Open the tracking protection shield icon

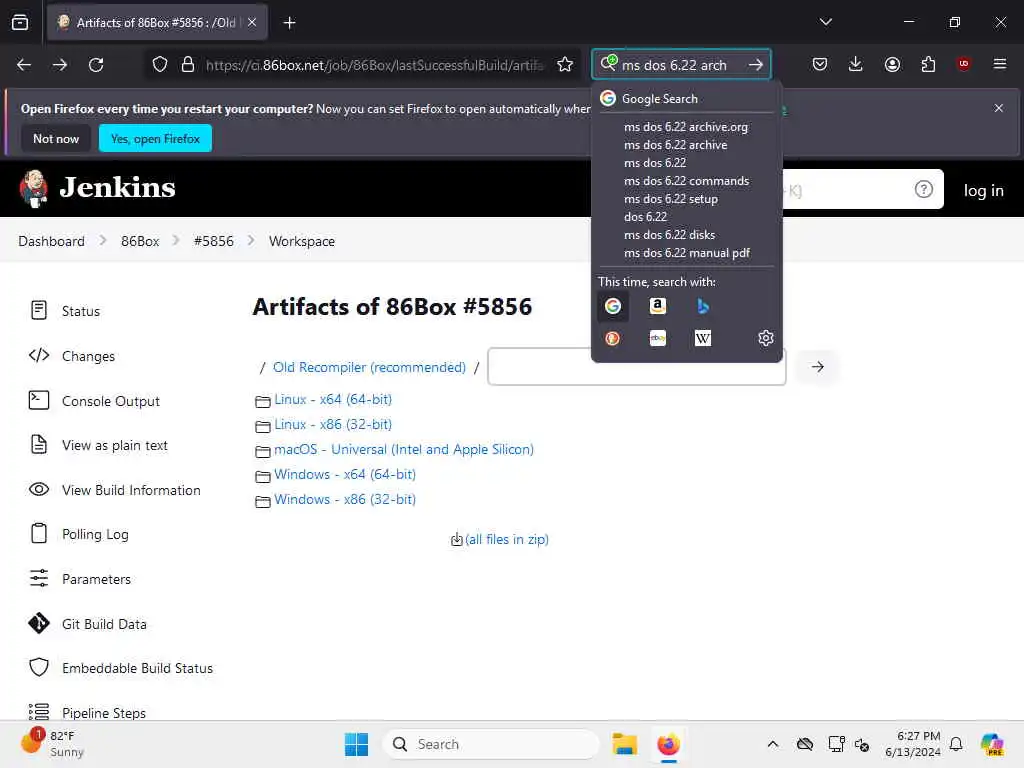(x=160, y=65)
